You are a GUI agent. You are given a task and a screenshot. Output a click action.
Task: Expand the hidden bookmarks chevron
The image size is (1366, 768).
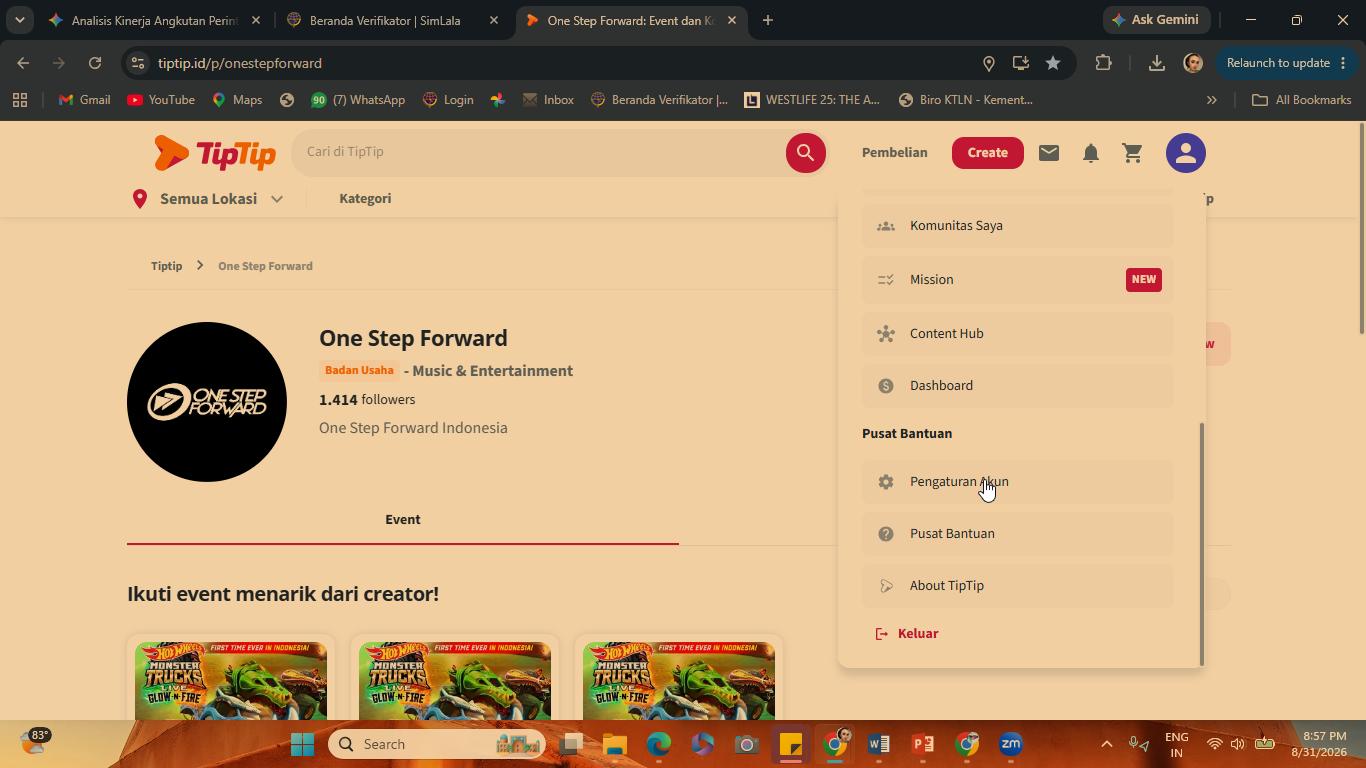tap(1211, 100)
